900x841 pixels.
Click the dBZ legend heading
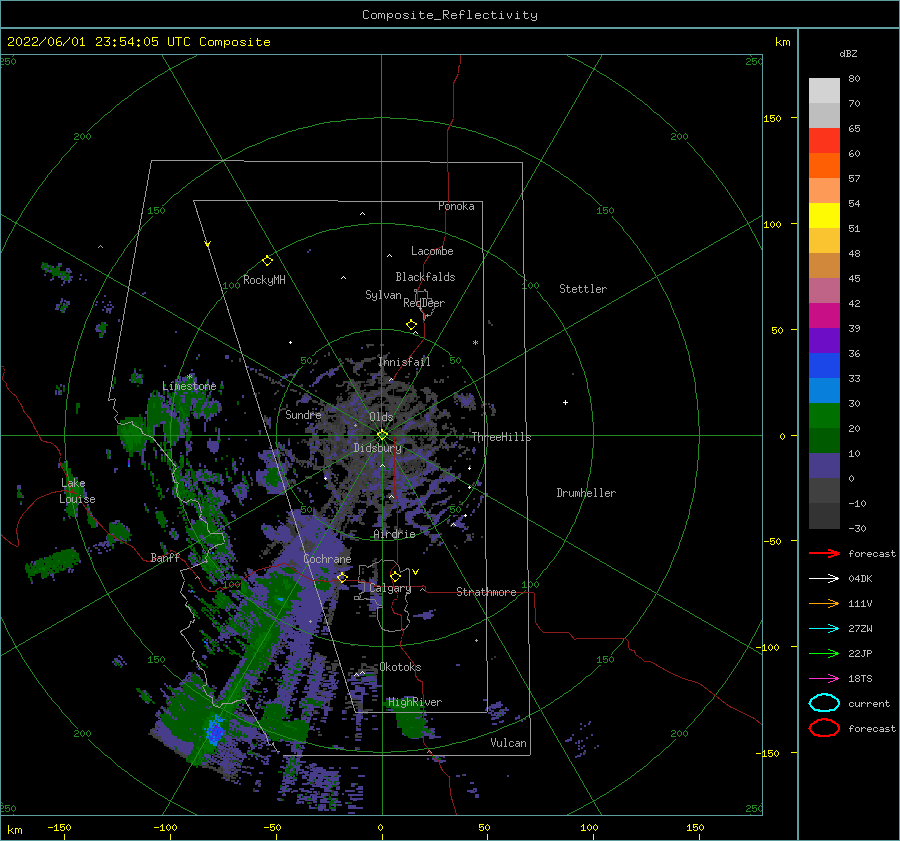[848, 53]
